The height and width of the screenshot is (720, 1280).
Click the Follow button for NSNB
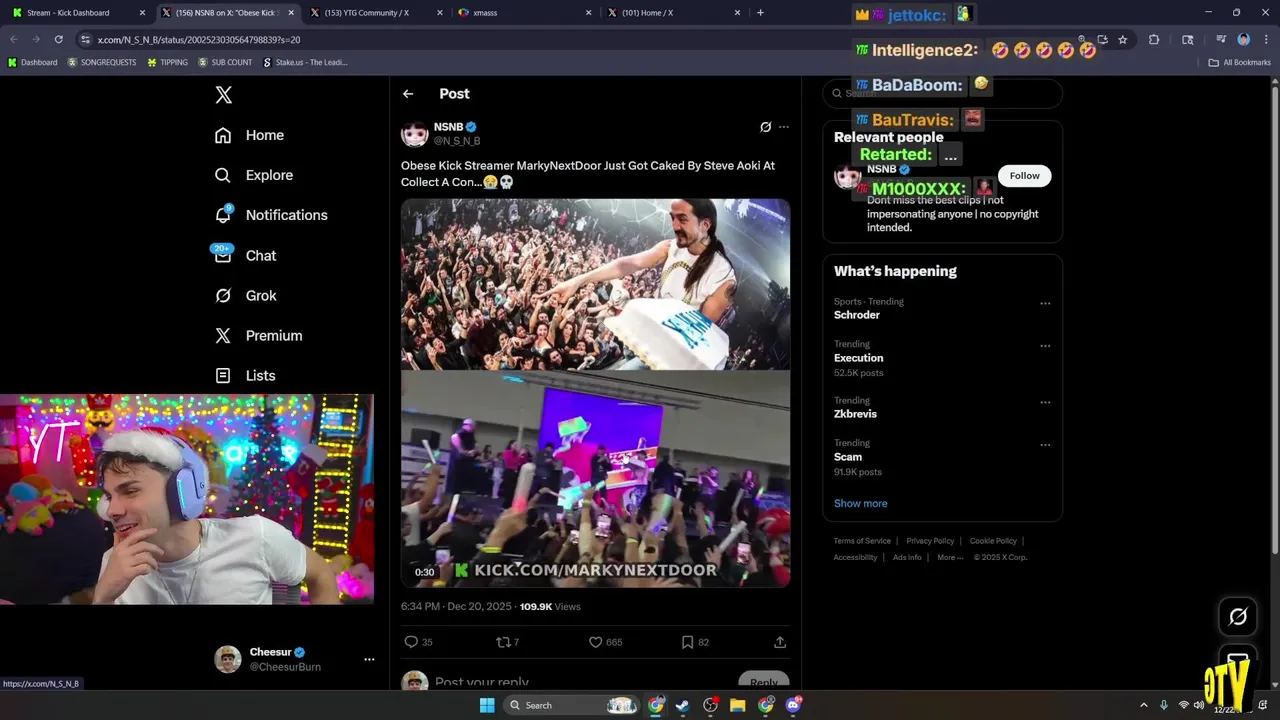pyautogui.click(x=1024, y=176)
